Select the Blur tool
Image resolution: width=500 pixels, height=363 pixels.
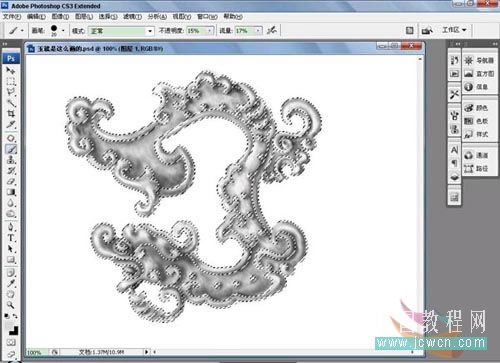(11, 203)
